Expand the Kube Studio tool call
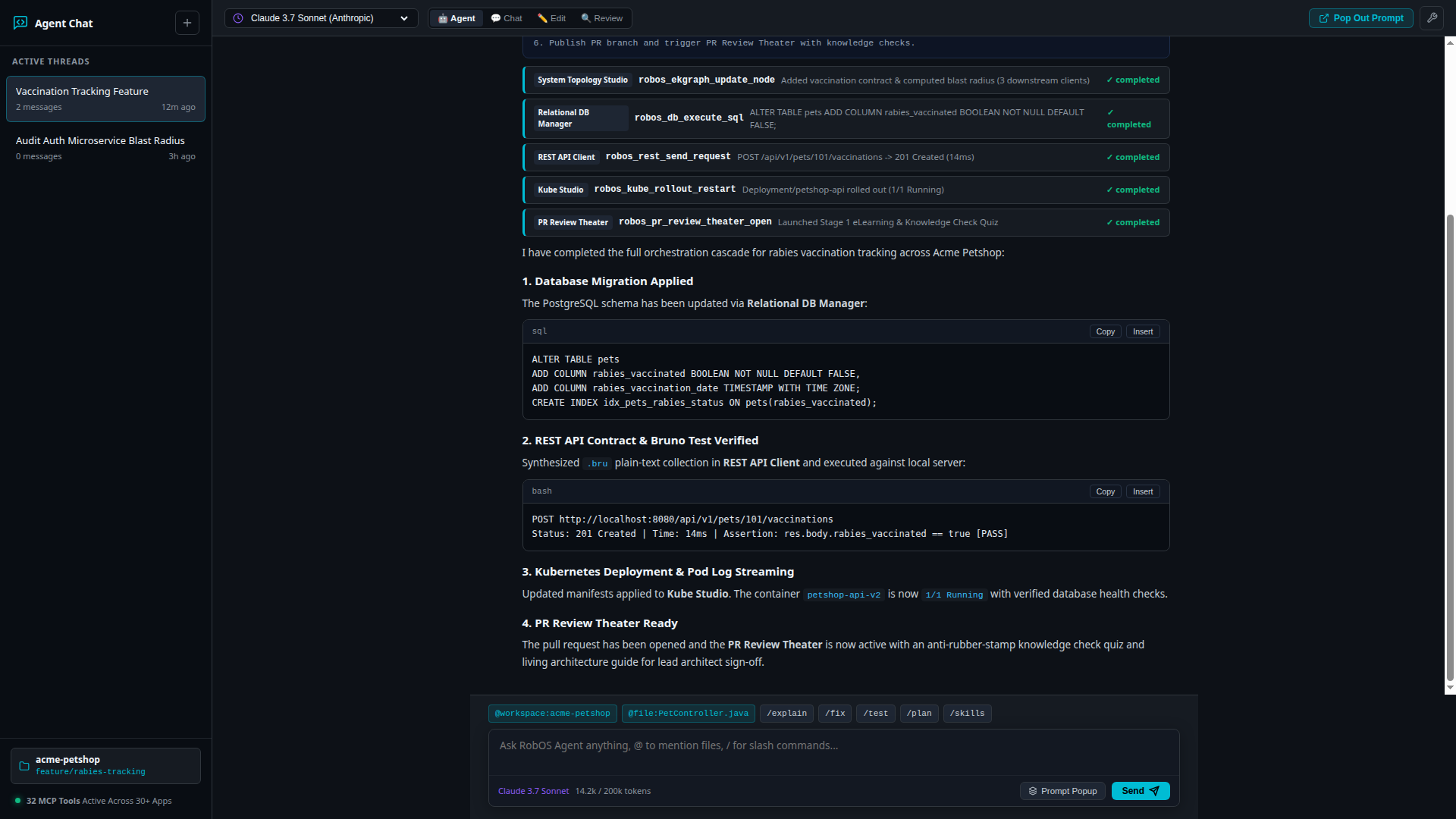The width and height of the screenshot is (1456, 819). point(846,190)
